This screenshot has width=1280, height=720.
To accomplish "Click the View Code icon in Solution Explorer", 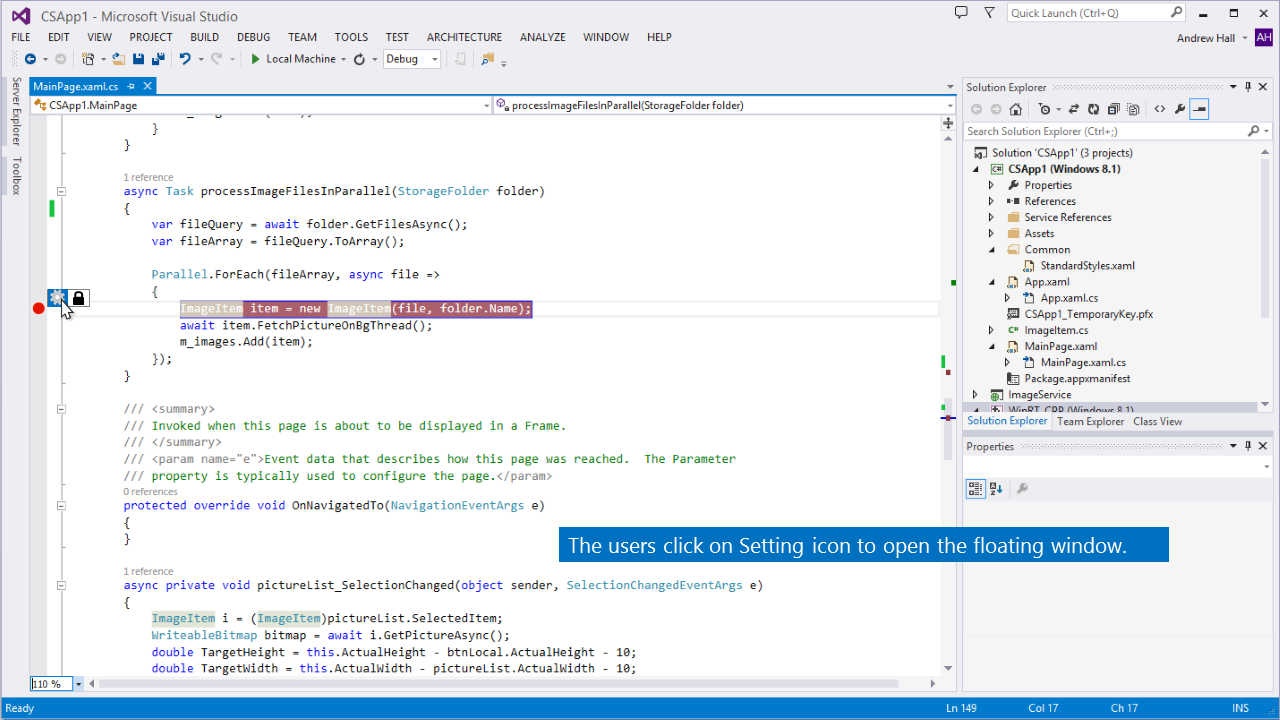I will point(1159,109).
